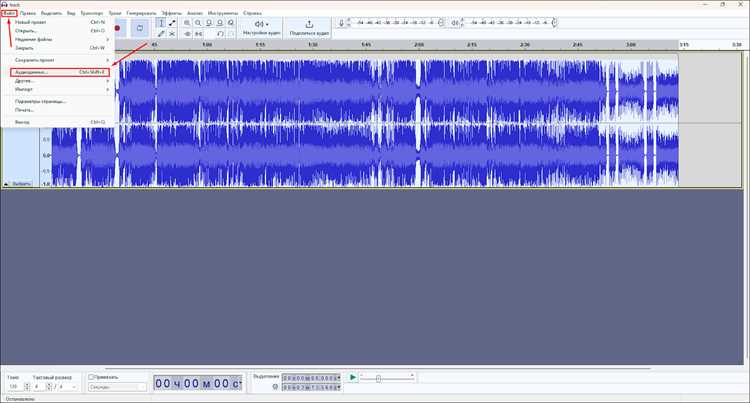
Task: Click the green Play-at-speed button
Action: click(353, 377)
